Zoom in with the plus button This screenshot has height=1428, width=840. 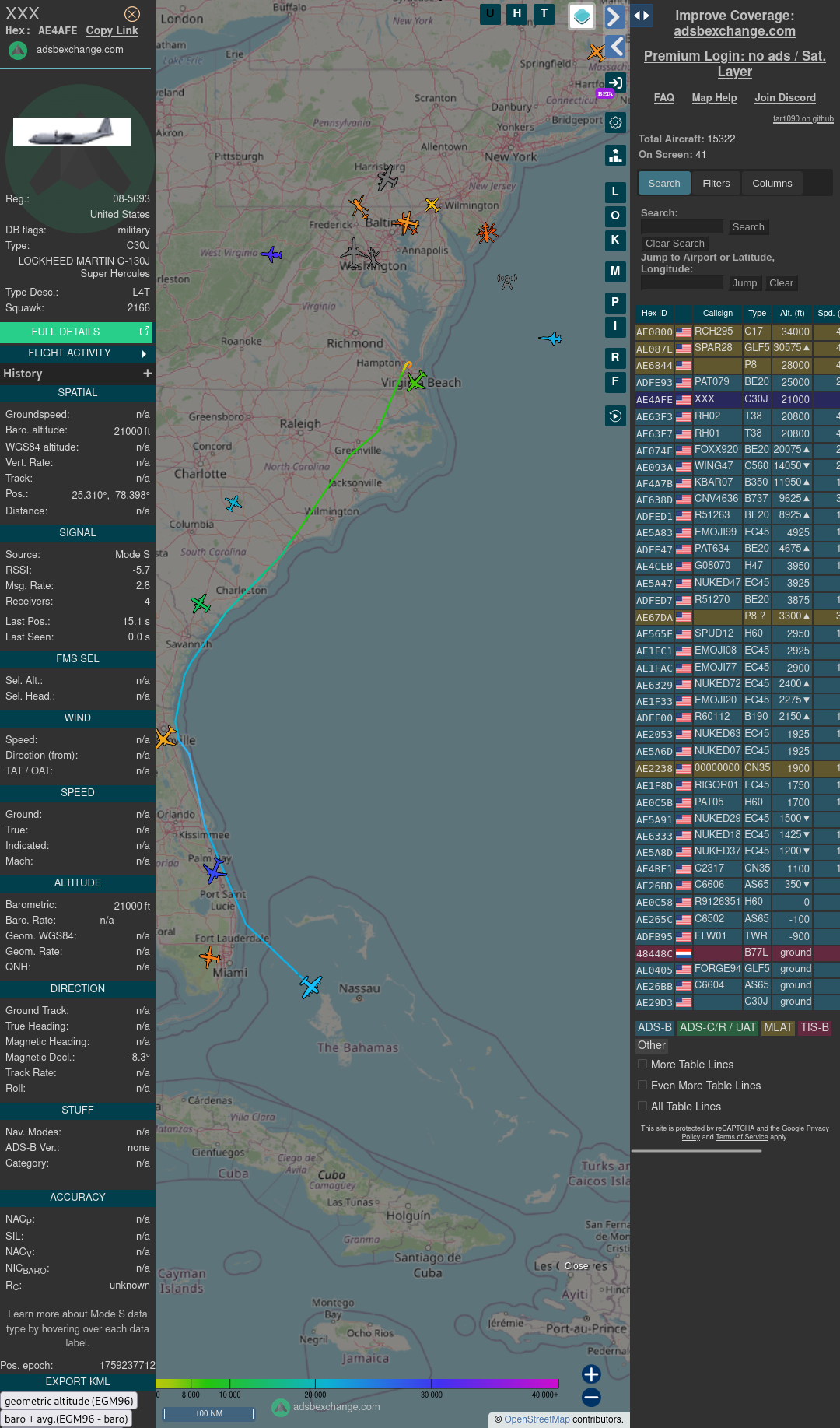tap(591, 1374)
